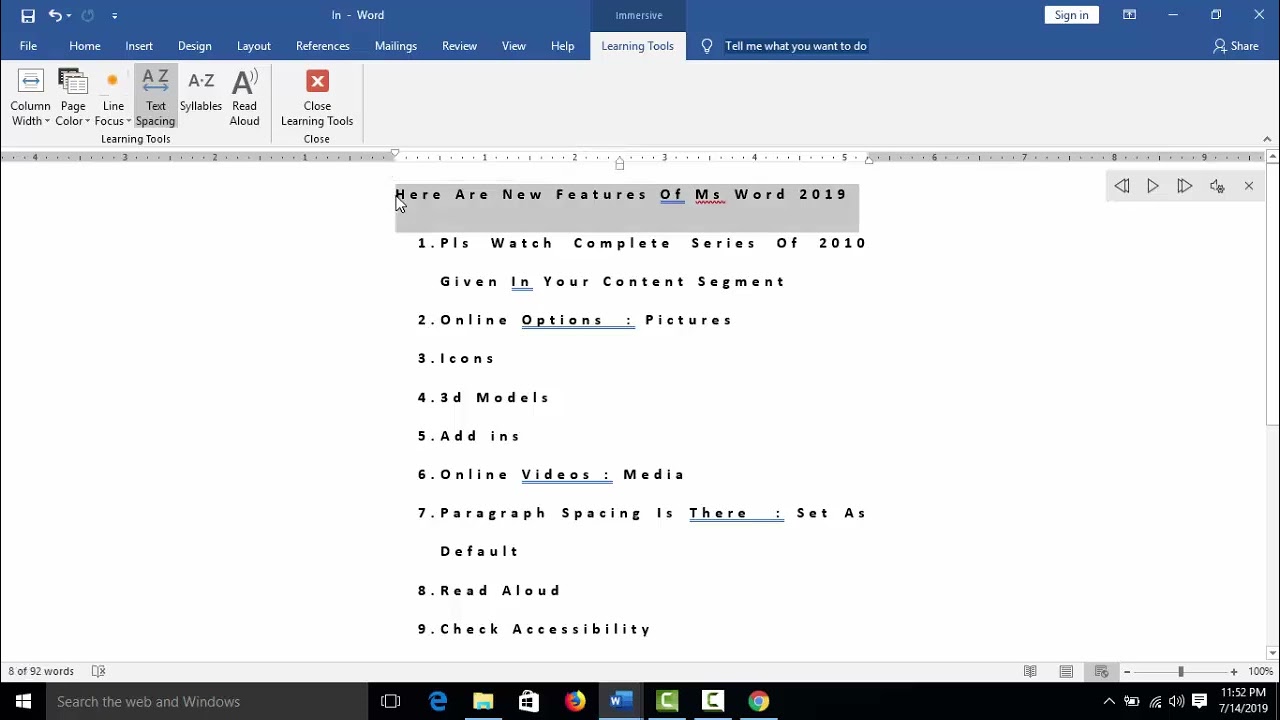Switch to Web Layout view

point(1101,671)
